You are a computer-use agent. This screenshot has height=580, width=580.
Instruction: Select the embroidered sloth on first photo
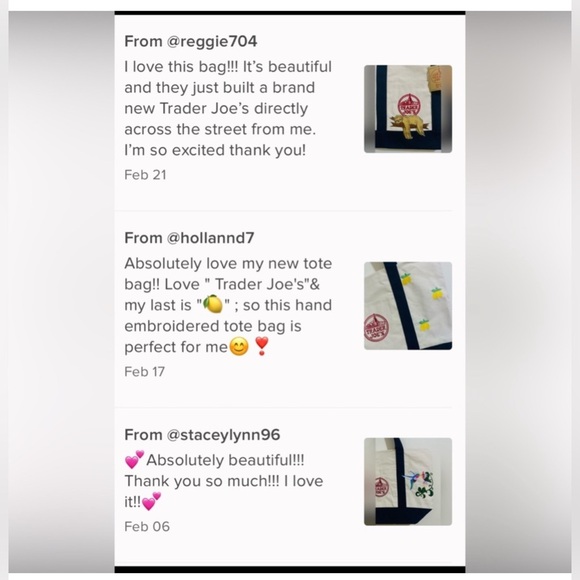408,126
